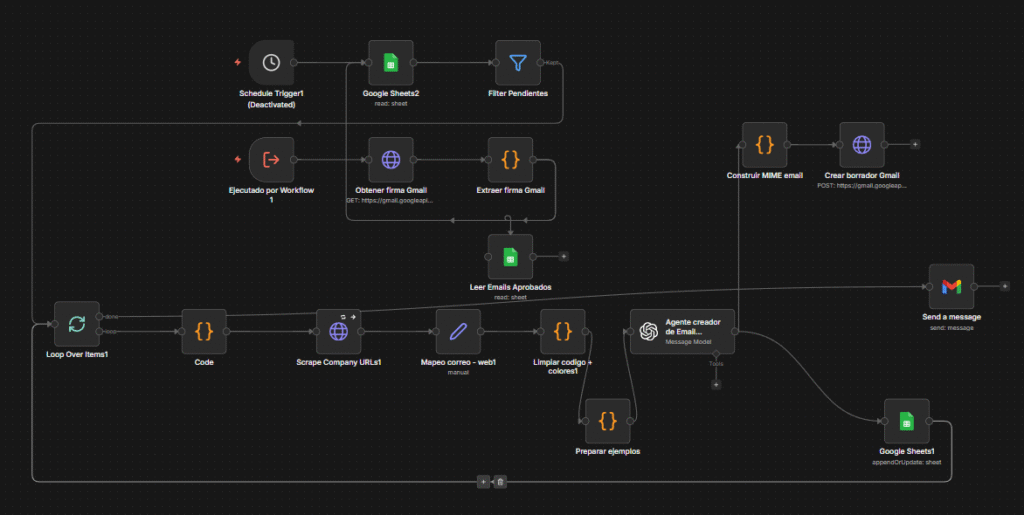This screenshot has width=1024, height=515.
Task: Select the Mapeo correo - web1 pencil node
Action: pyautogui.click(x=458, y=332)
